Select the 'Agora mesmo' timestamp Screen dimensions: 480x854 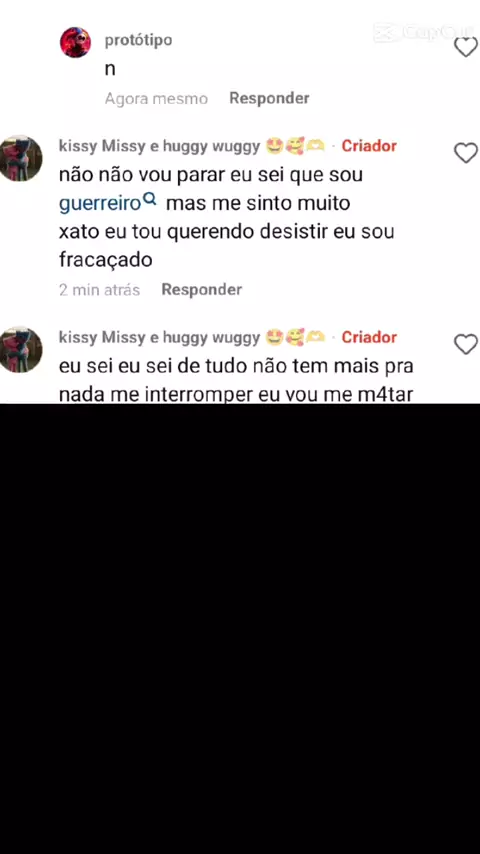click(156, 99)
